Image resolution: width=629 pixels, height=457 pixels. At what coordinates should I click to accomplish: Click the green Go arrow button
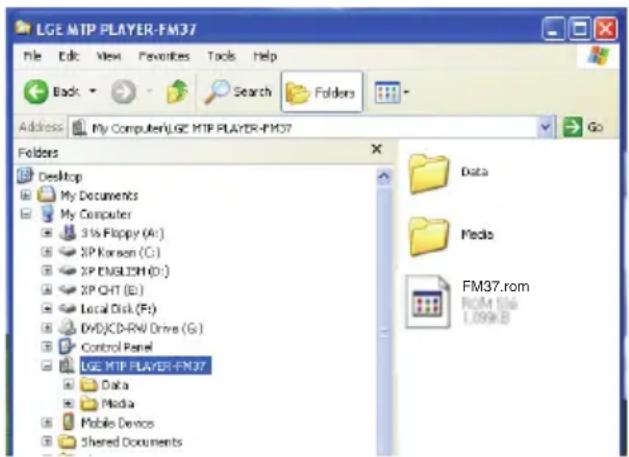coord(572,127)
